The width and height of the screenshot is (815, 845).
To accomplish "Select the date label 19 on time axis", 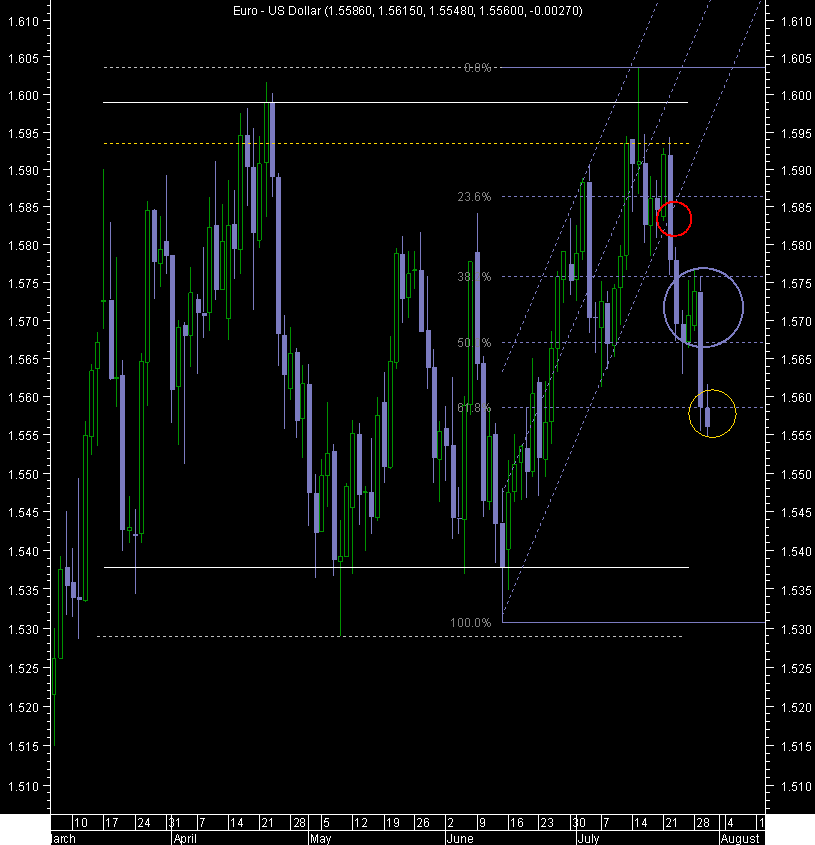I will click(392, 823).
